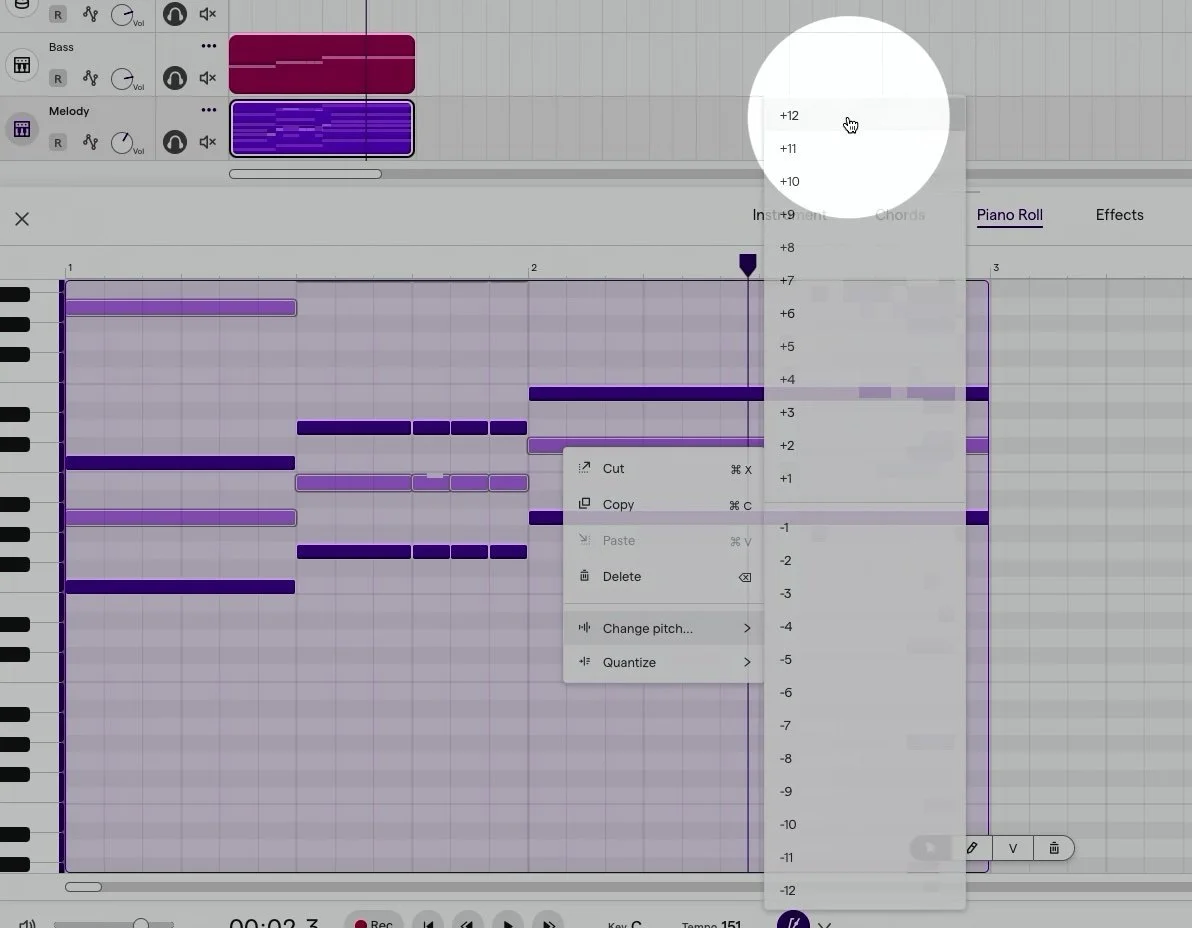Select -2 pitch shift option
Screen dimensions: 1192x928
coord(864,561)
